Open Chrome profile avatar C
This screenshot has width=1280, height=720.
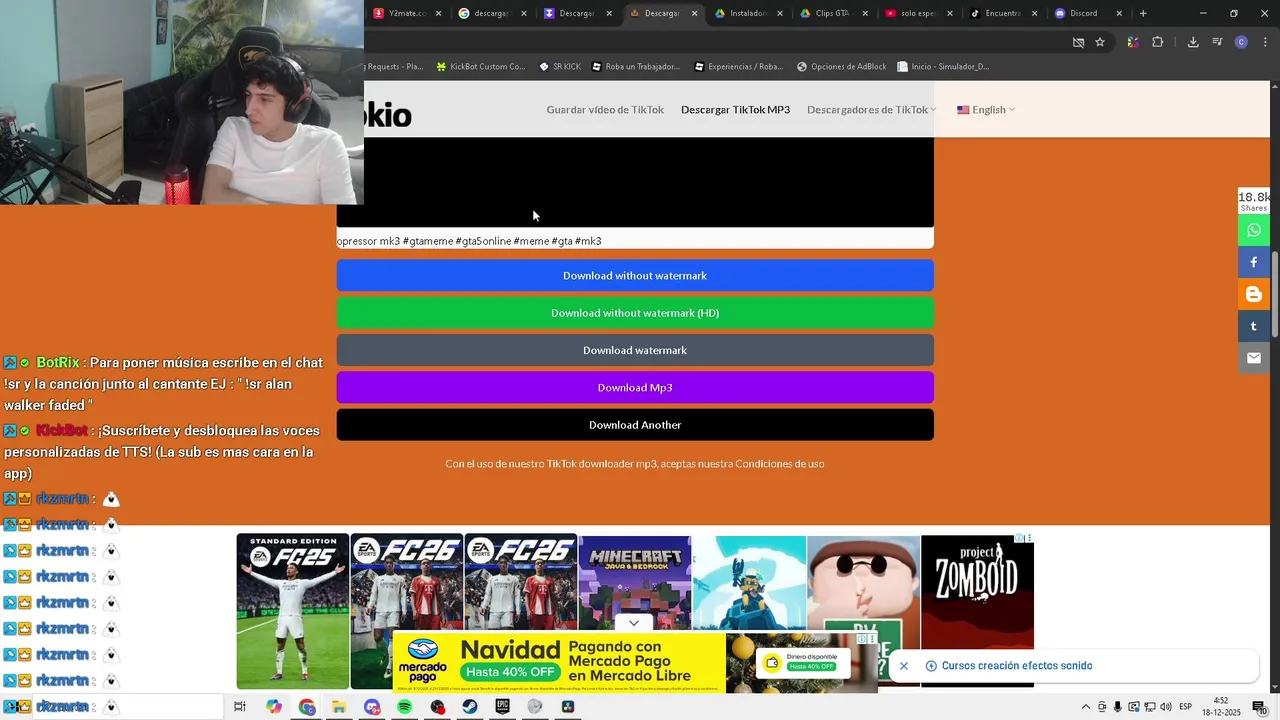1241,42
